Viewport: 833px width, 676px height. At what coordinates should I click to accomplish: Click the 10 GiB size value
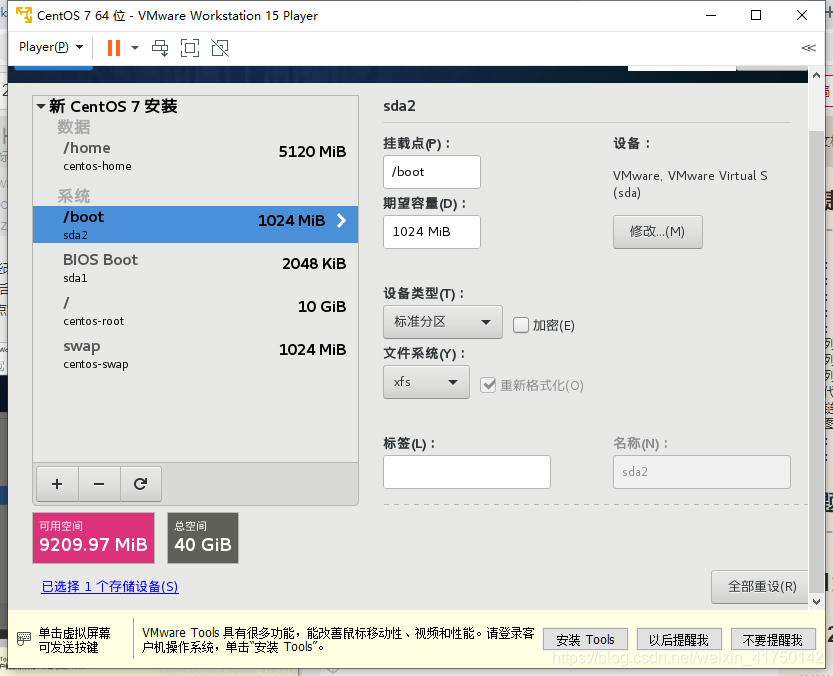pyautogui.click(x=322, y=307)
